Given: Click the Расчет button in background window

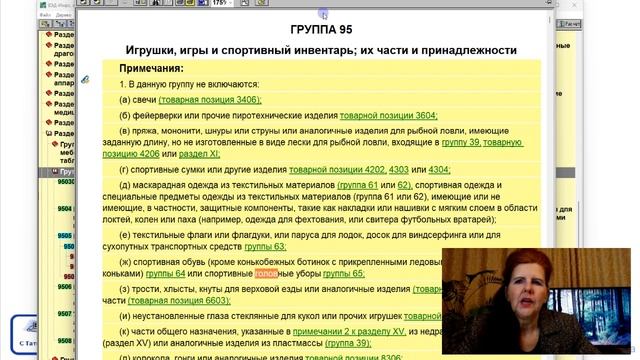Looking at the screenshot, I should pyautogui.click(x=569, y=24).
